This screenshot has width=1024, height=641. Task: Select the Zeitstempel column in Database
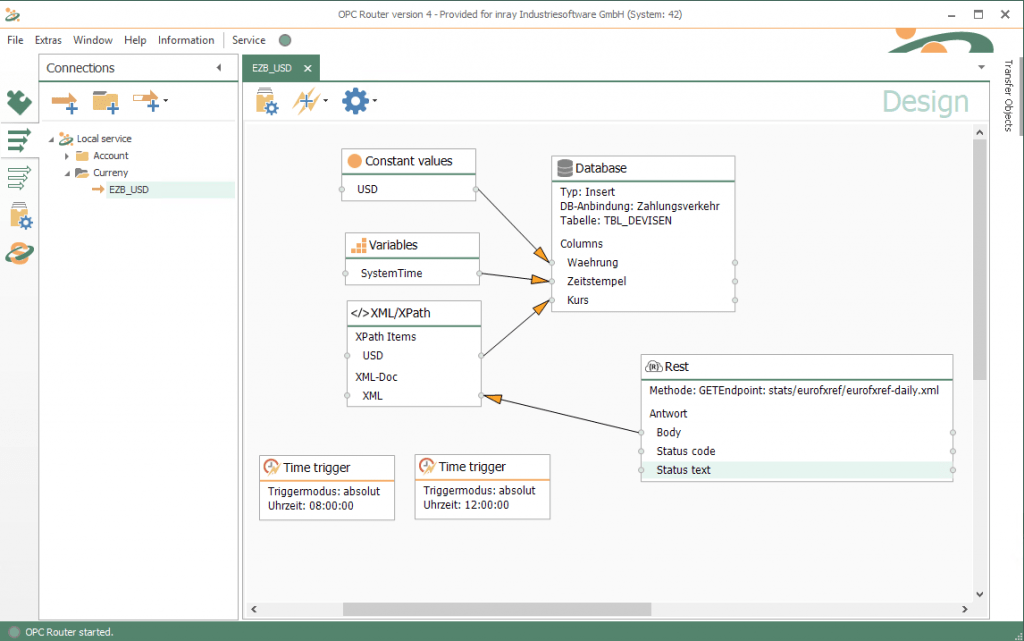(x=643, y=281)
